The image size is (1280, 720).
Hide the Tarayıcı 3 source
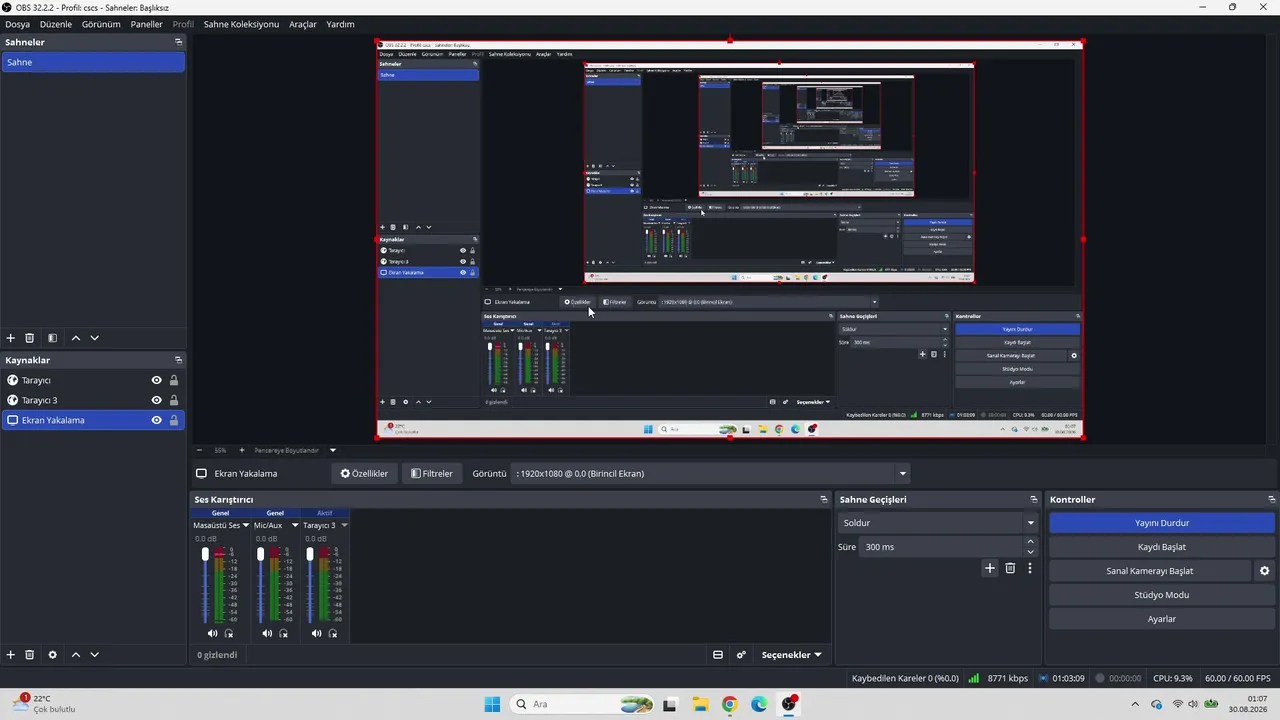tap(156, 400)
